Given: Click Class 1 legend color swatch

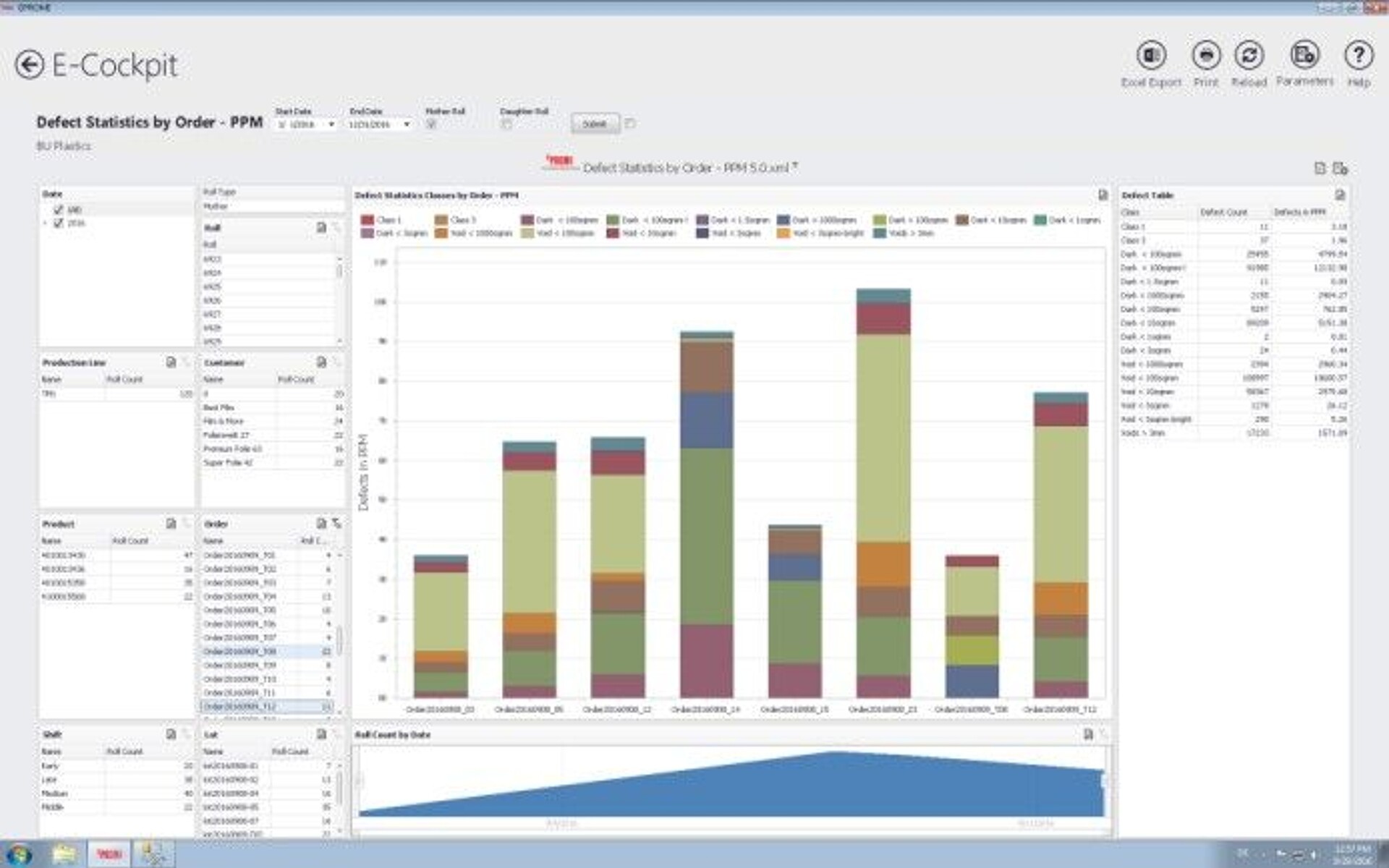Looking at the screenshot, I should pyautogui.click(x=368, y=220).
